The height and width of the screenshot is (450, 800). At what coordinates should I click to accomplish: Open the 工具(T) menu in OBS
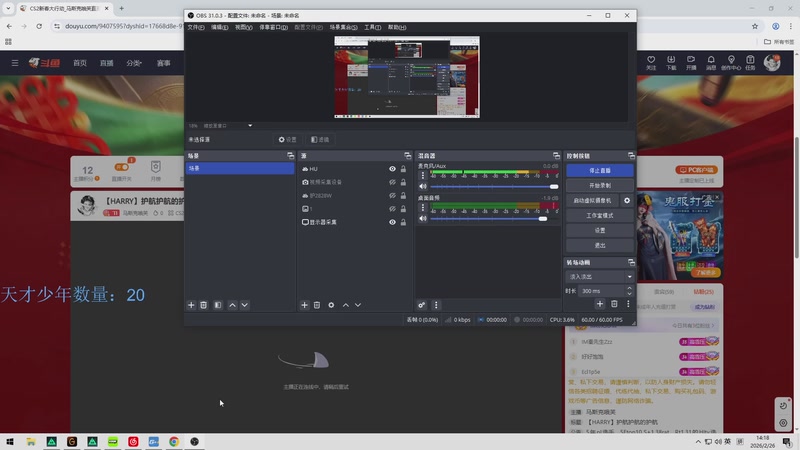[x=372, y=28]
